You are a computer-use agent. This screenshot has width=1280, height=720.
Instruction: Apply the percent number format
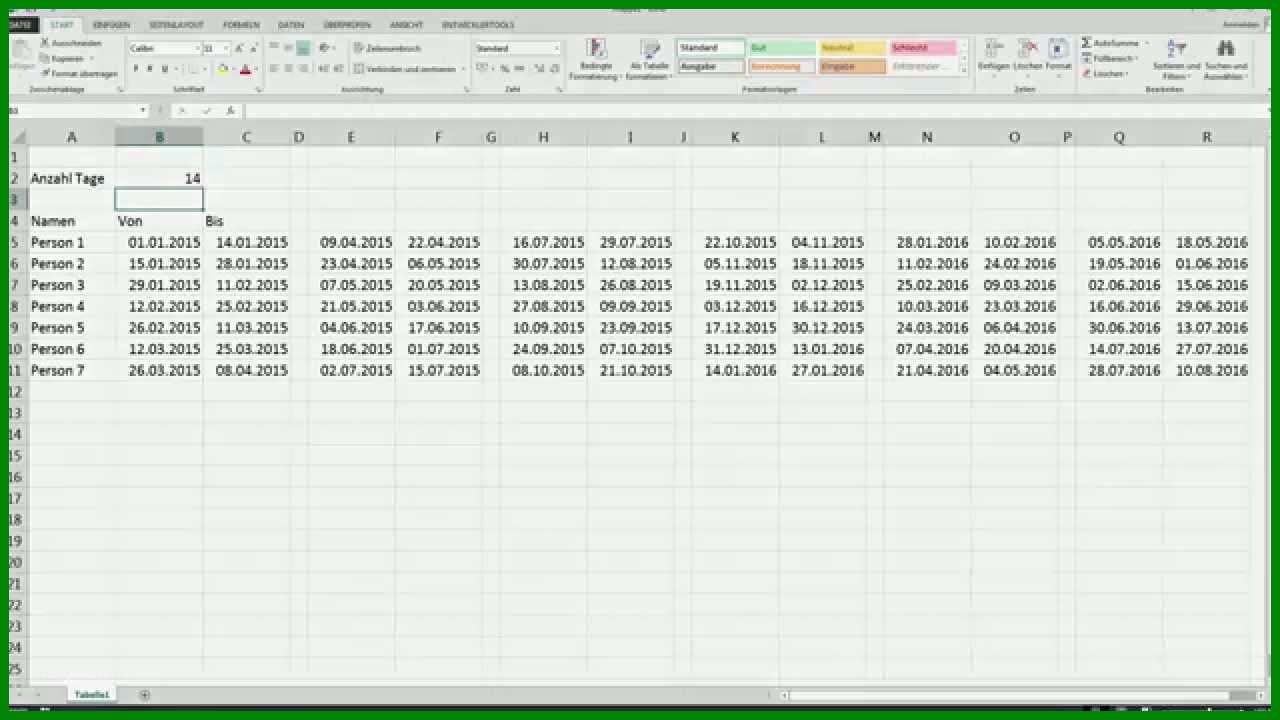(505, 69)
